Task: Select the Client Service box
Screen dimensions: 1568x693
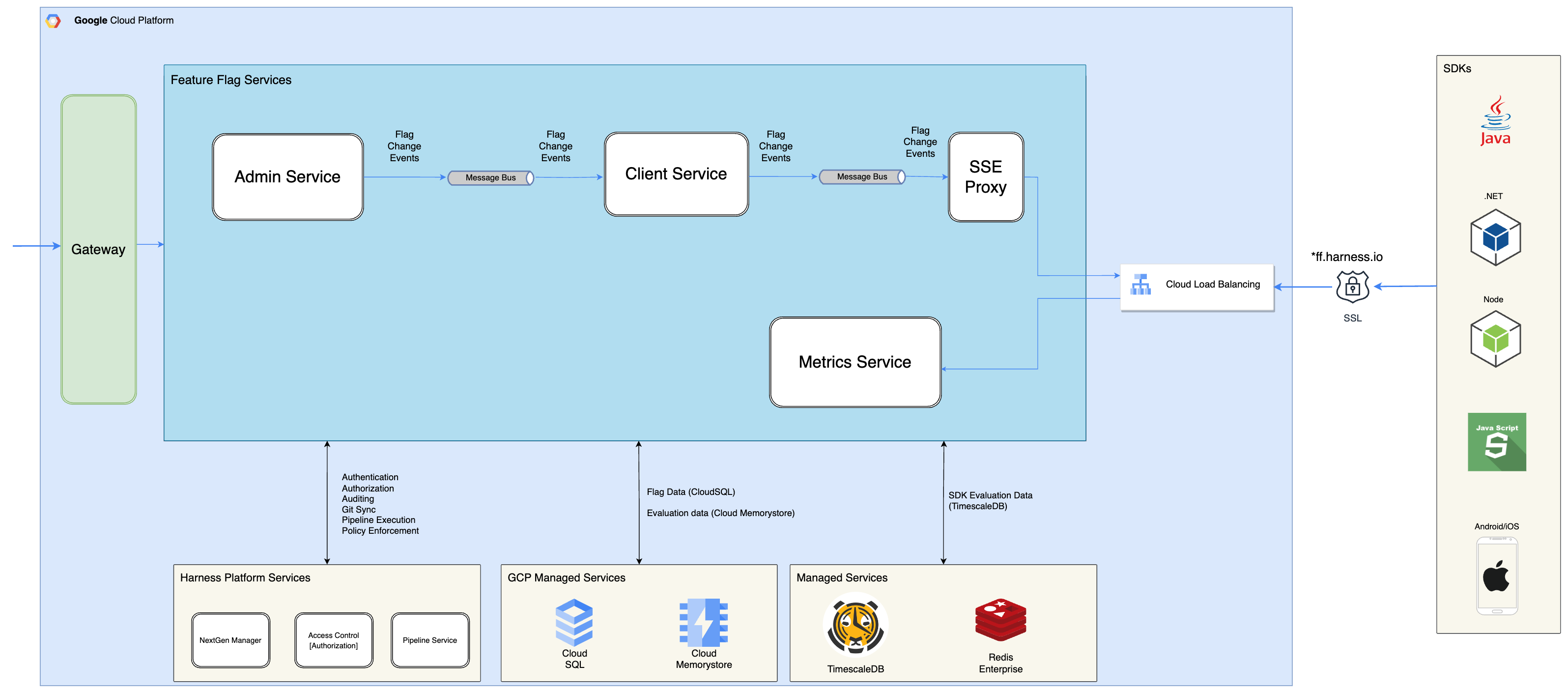Action: click(x=676, y=174)
